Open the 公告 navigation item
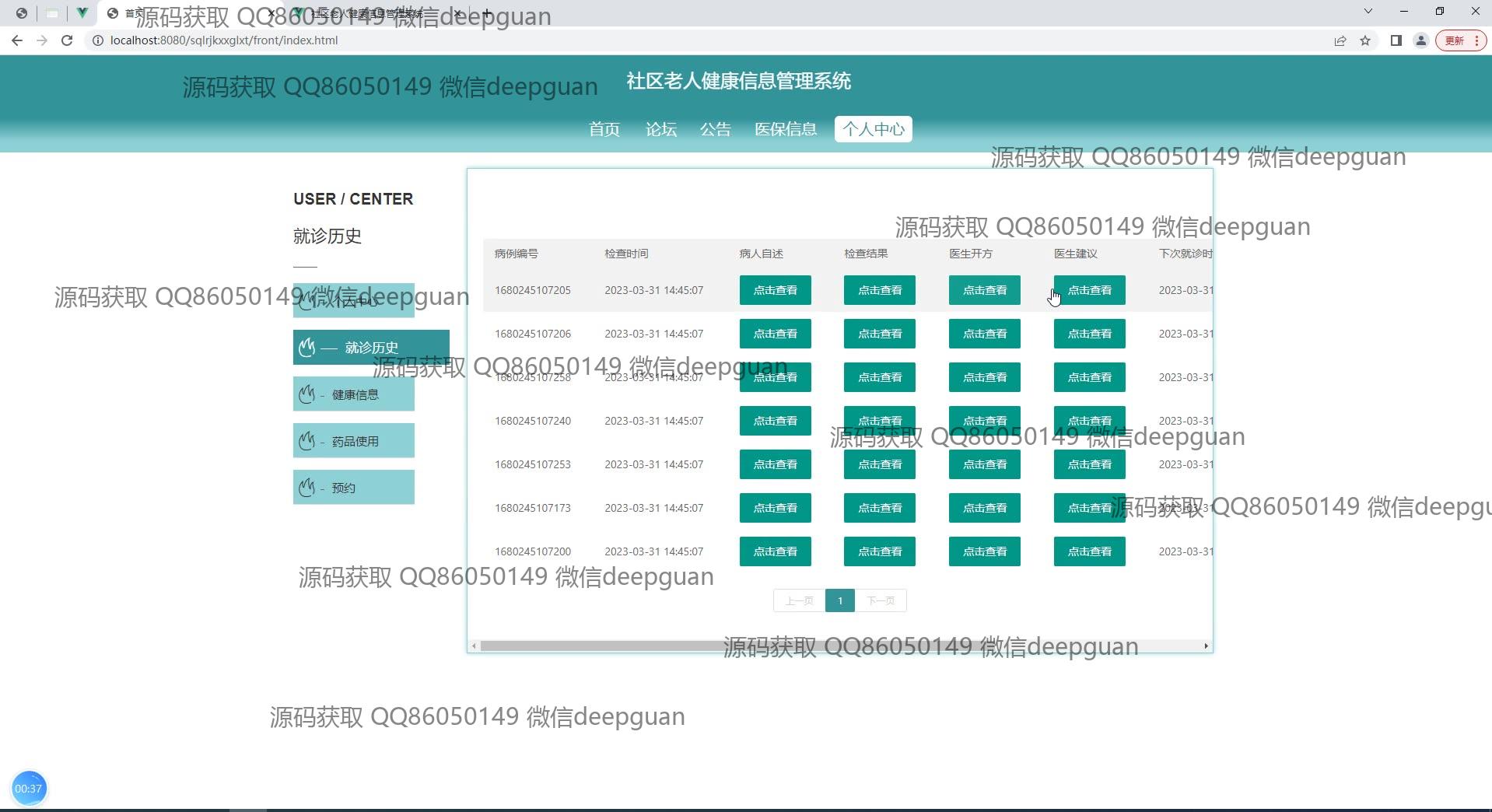This screenshot has height=812, width=1492. [x=715, y=129]
